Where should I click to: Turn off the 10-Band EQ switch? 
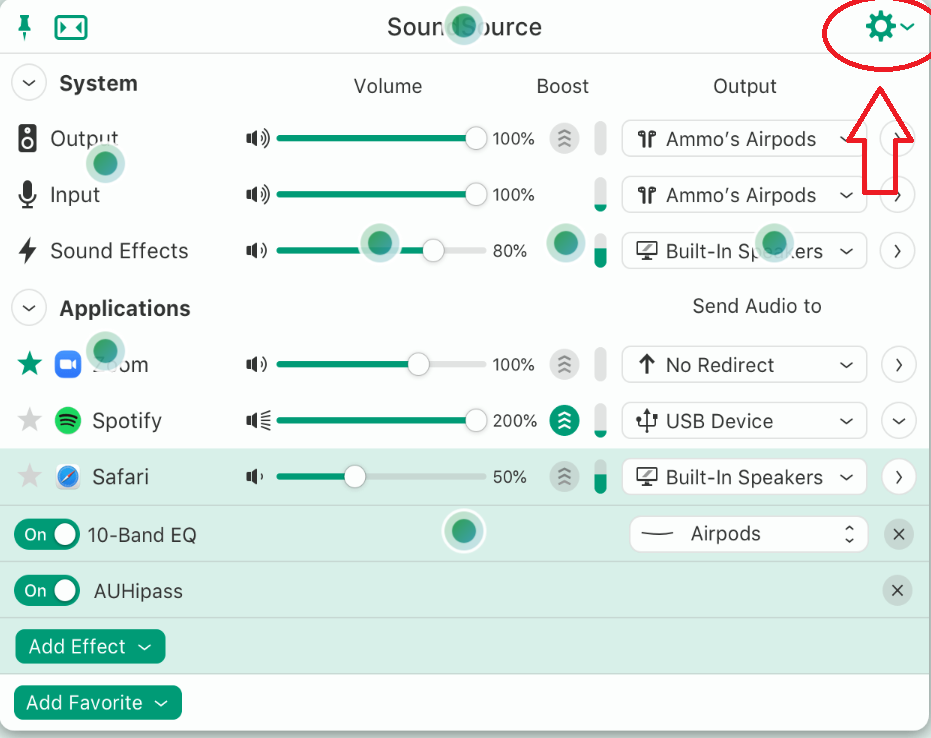47,534
